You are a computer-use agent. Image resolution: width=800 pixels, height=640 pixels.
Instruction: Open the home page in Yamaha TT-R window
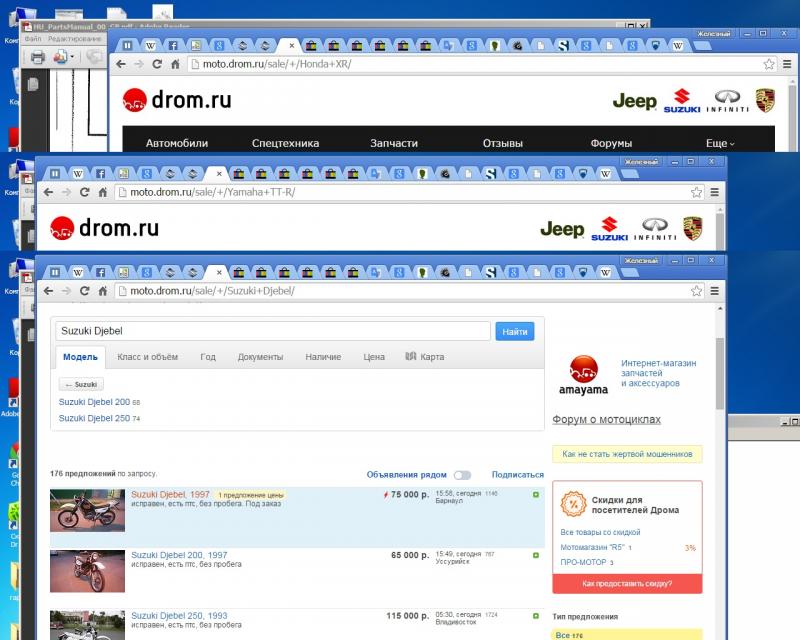(103, 192)
